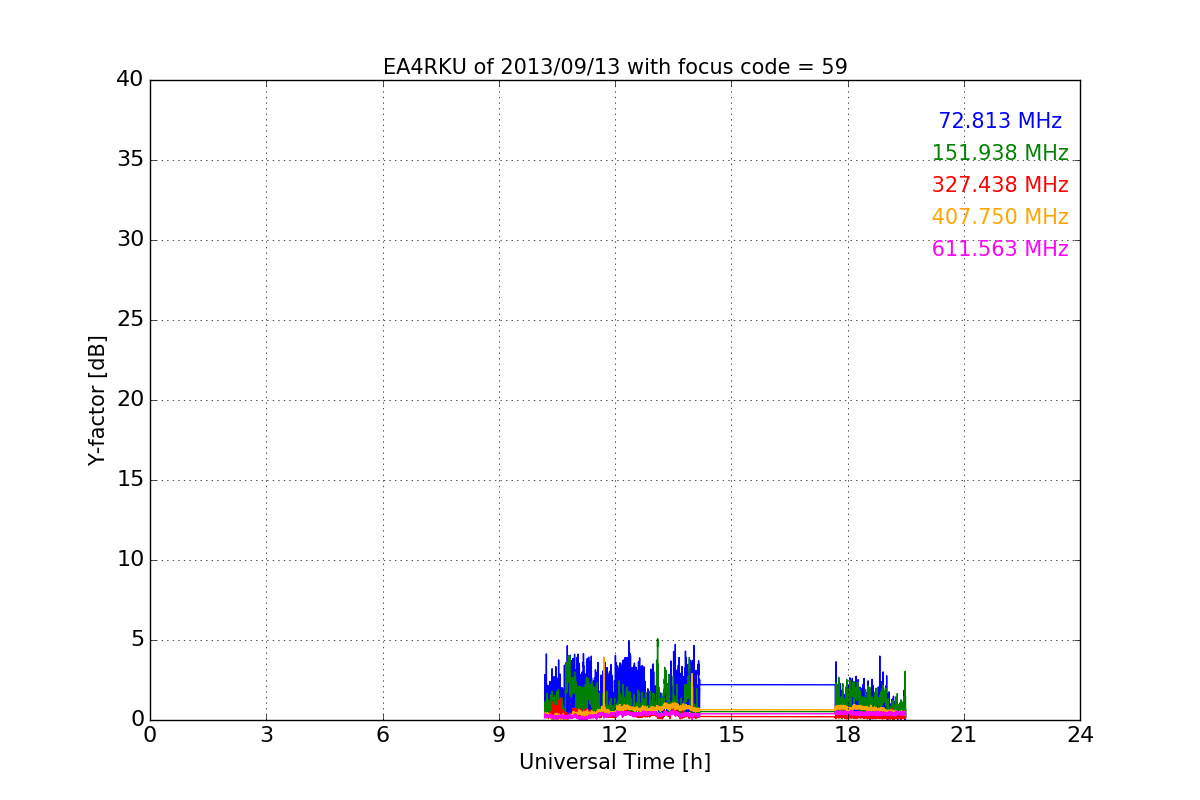
Task: Click the plot title mentioning EA4RKU
Action: click(x=615, y=67)
